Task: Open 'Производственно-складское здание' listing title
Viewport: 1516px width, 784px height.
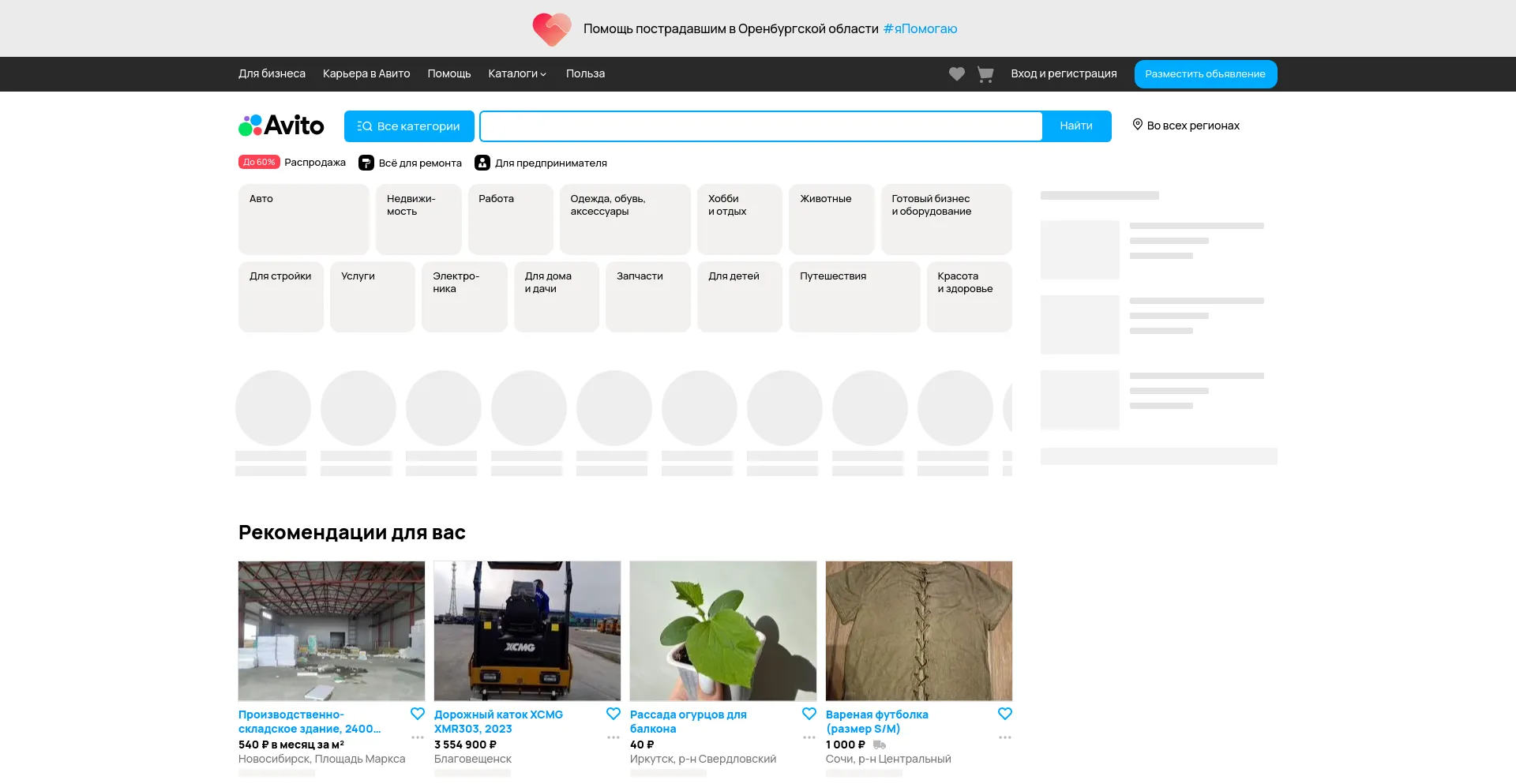Action: (x=310, y=722)
